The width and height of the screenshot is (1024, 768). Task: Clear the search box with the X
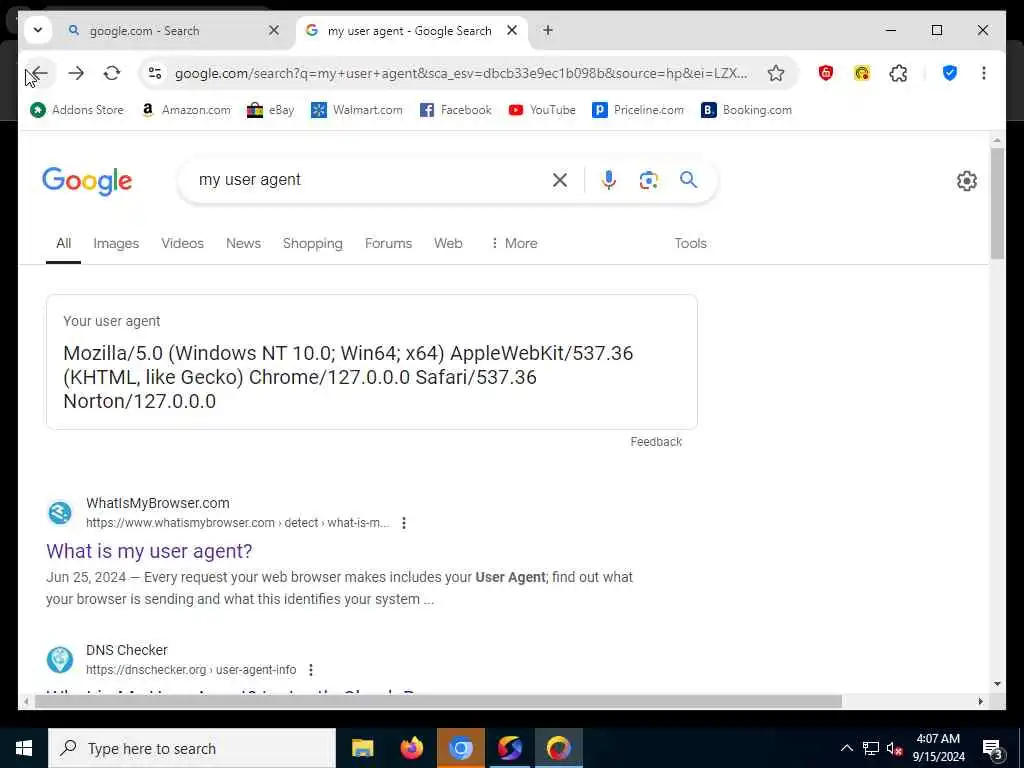coord(560,180)
